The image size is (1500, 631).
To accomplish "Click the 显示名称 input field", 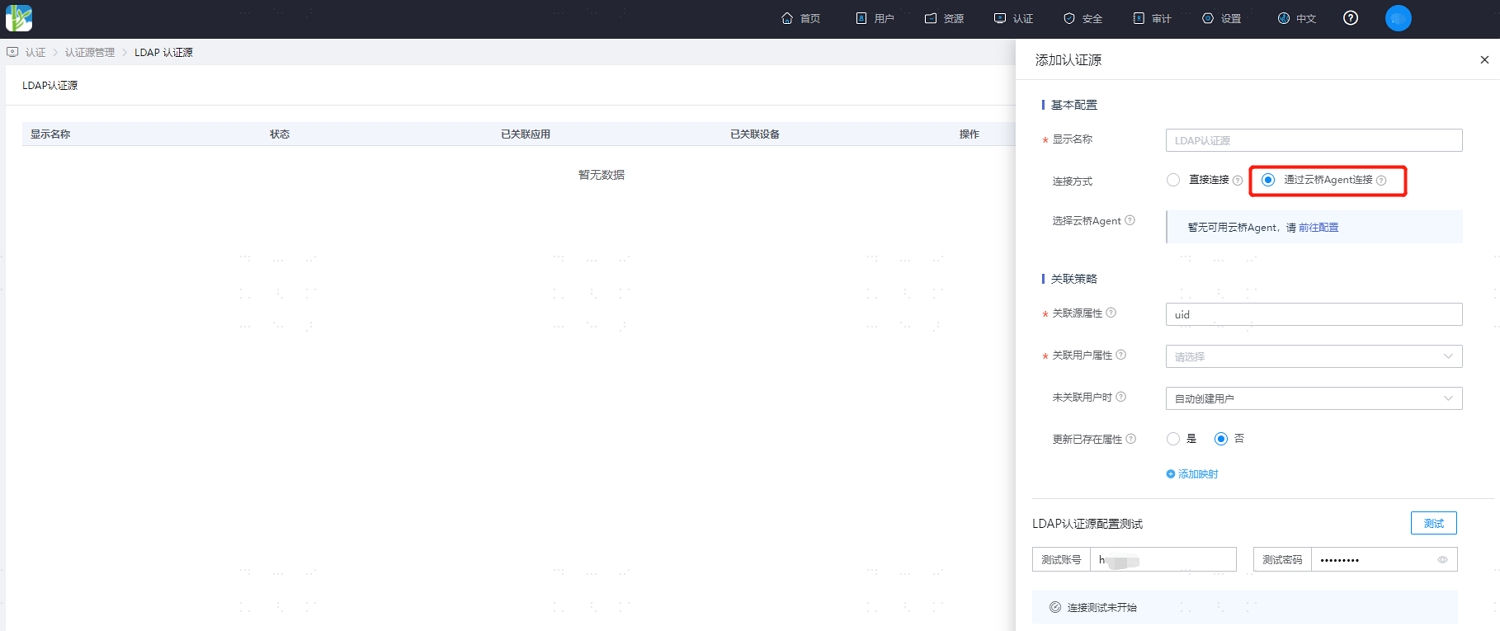I will [x=1314, y=140].
